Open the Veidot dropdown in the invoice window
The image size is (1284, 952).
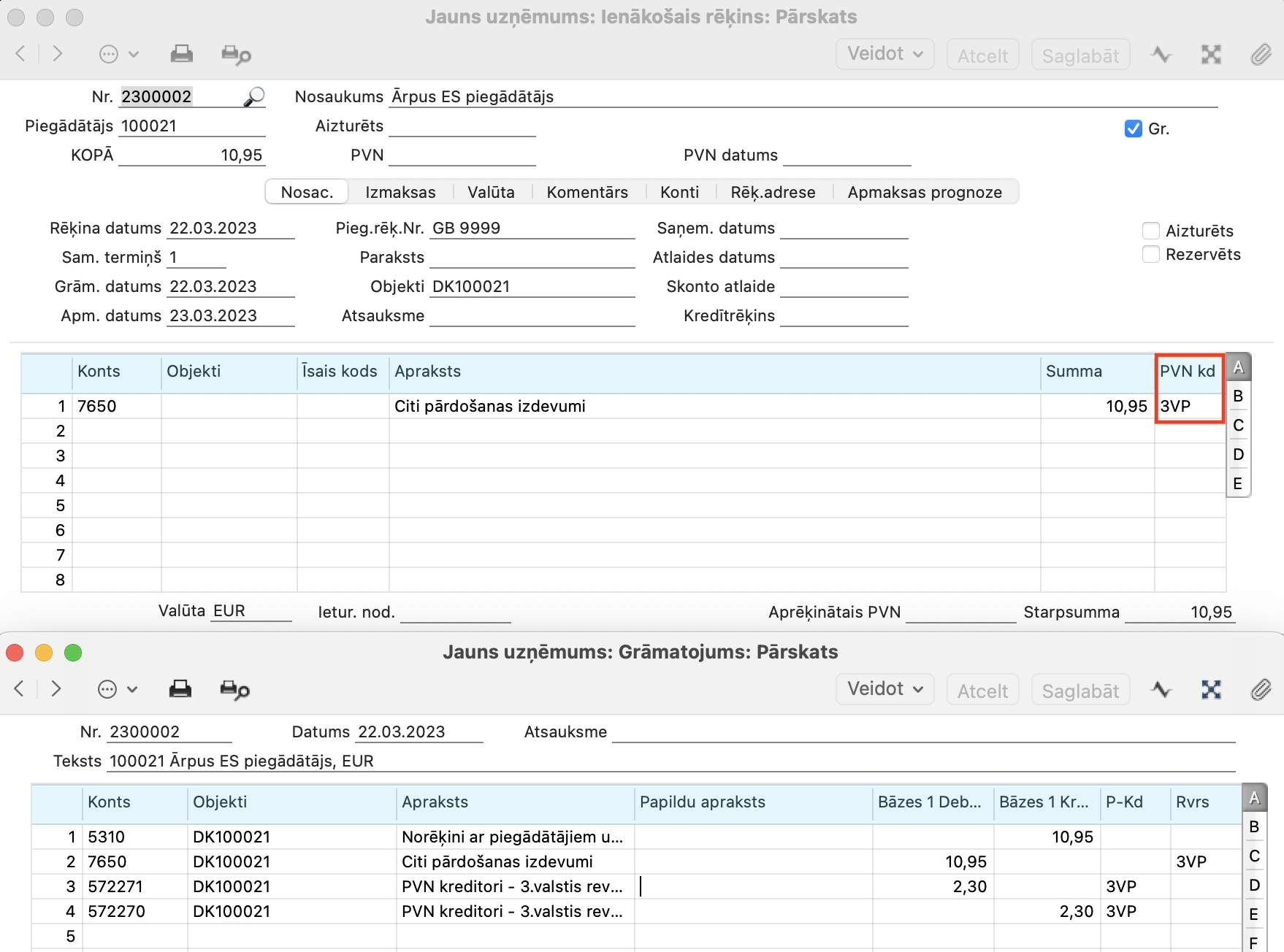(884, 54)
